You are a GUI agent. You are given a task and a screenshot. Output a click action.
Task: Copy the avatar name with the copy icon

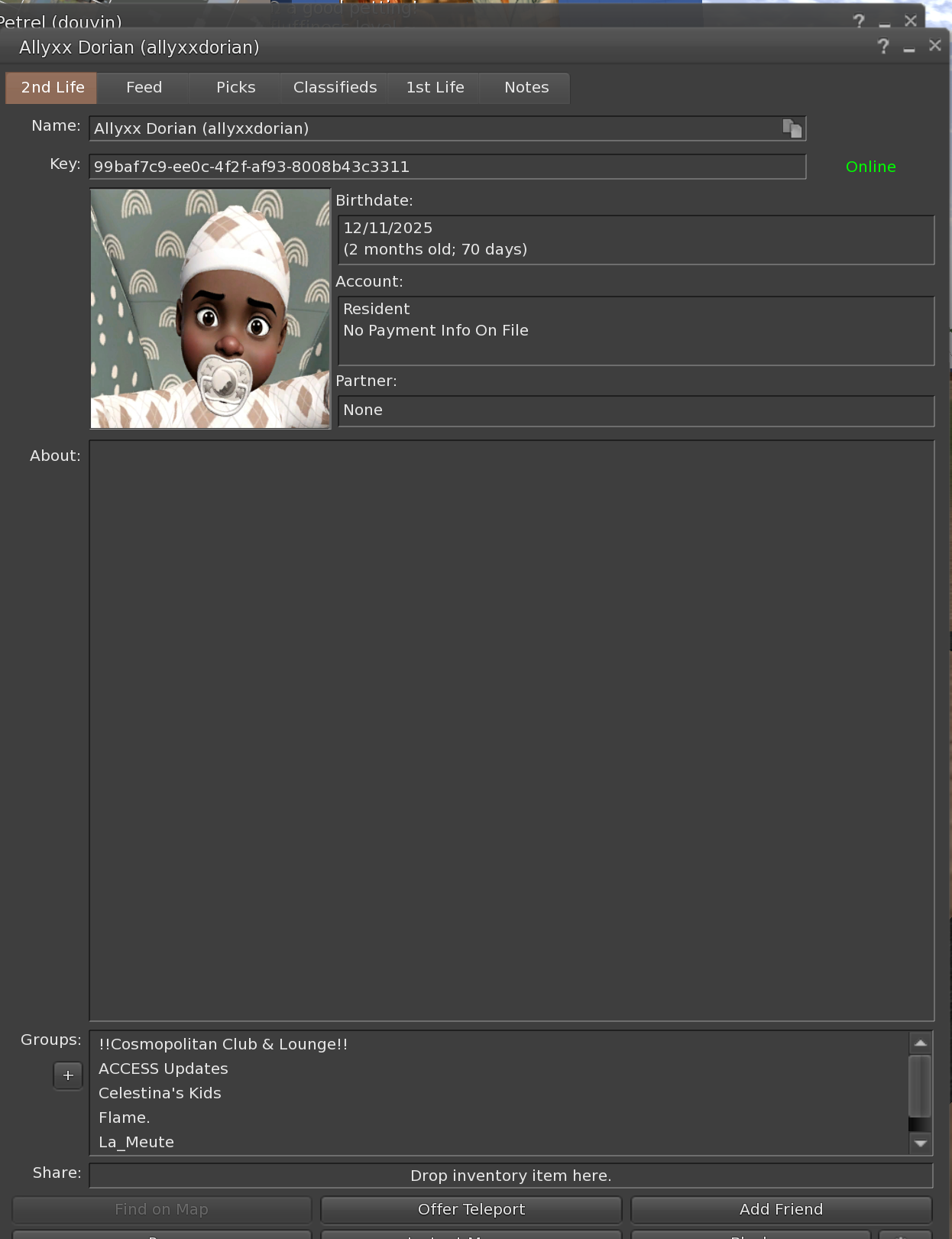[792, 128]
